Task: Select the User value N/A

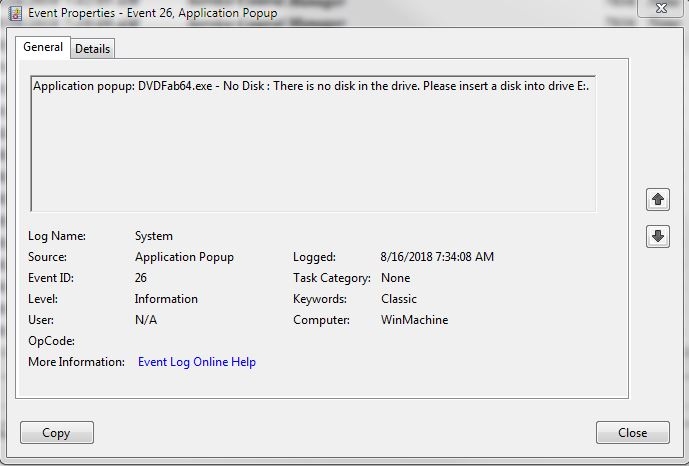Action: [145, 320]
